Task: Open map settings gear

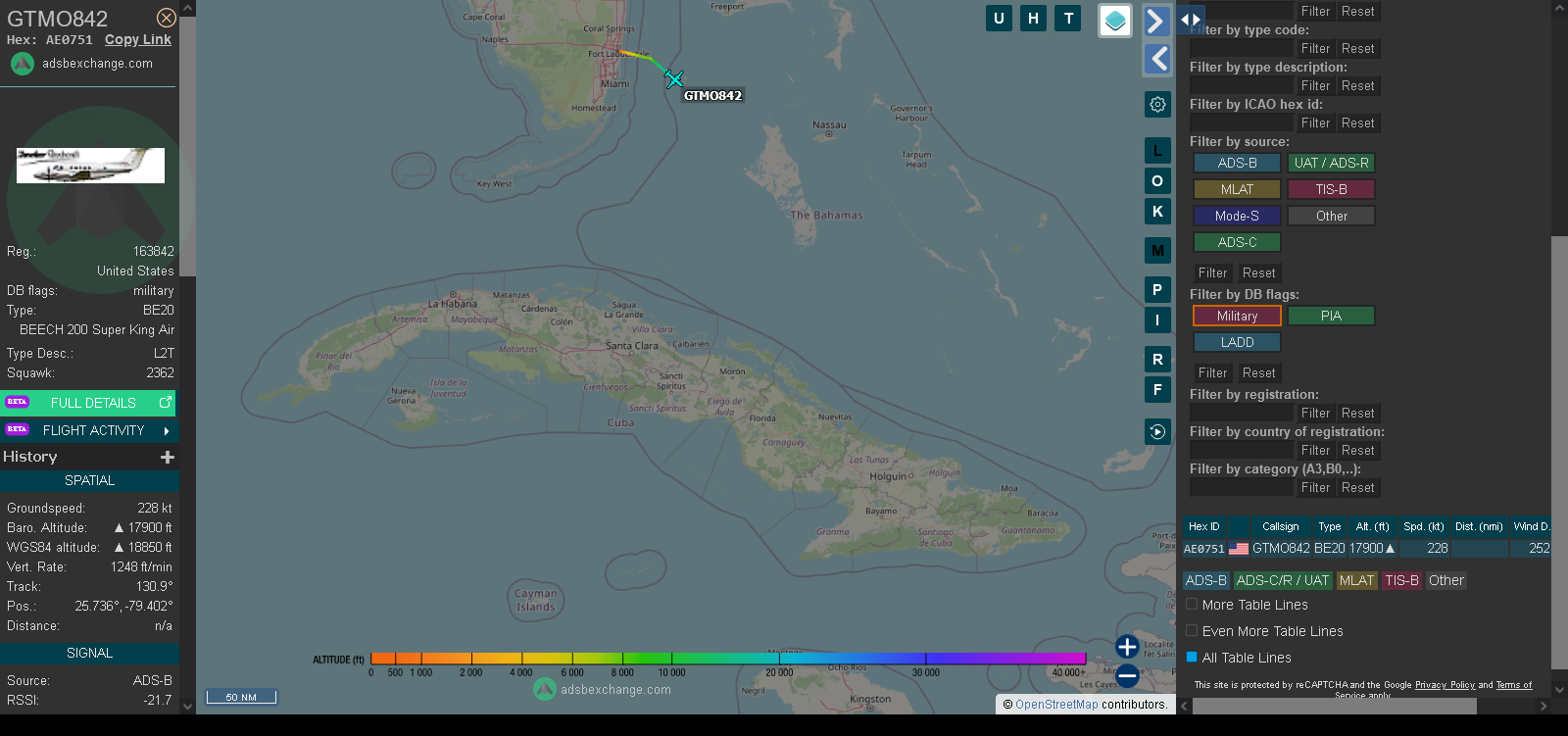Action: coord(1157,104)
